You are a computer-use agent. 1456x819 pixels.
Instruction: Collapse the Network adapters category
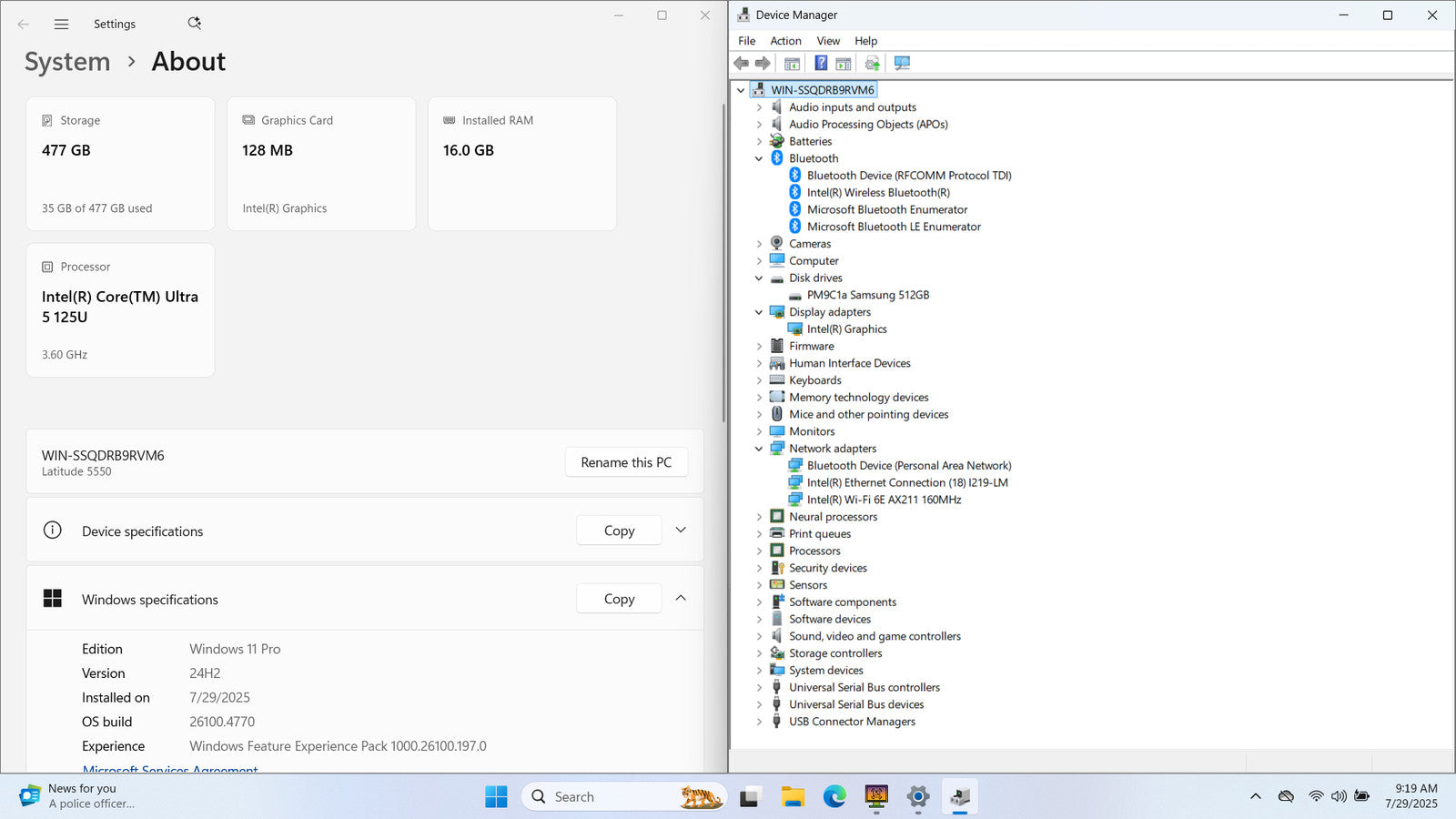759,449
